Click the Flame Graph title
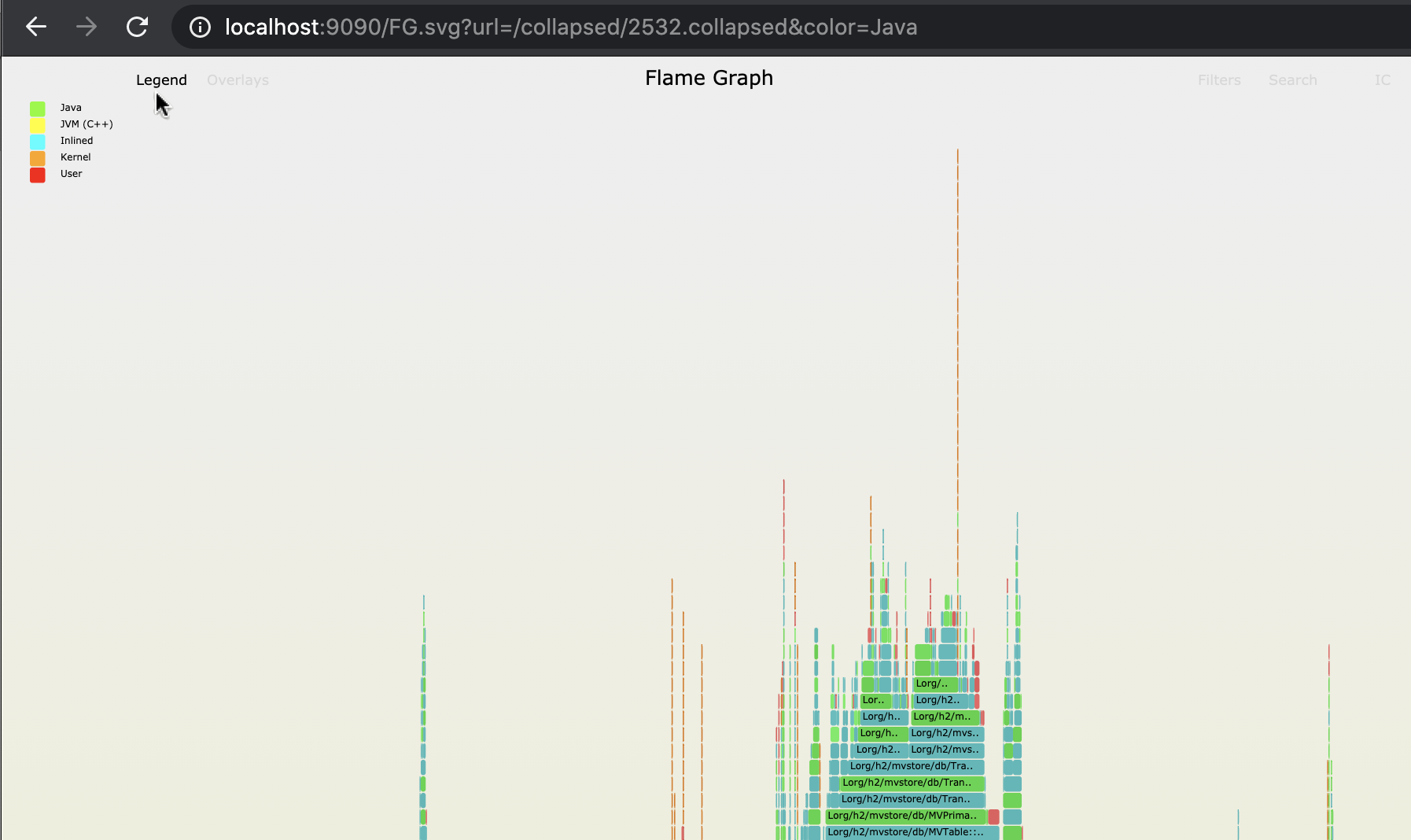Image resolution: width=1411 pixels, height=840 pixels. pos(709,78)
